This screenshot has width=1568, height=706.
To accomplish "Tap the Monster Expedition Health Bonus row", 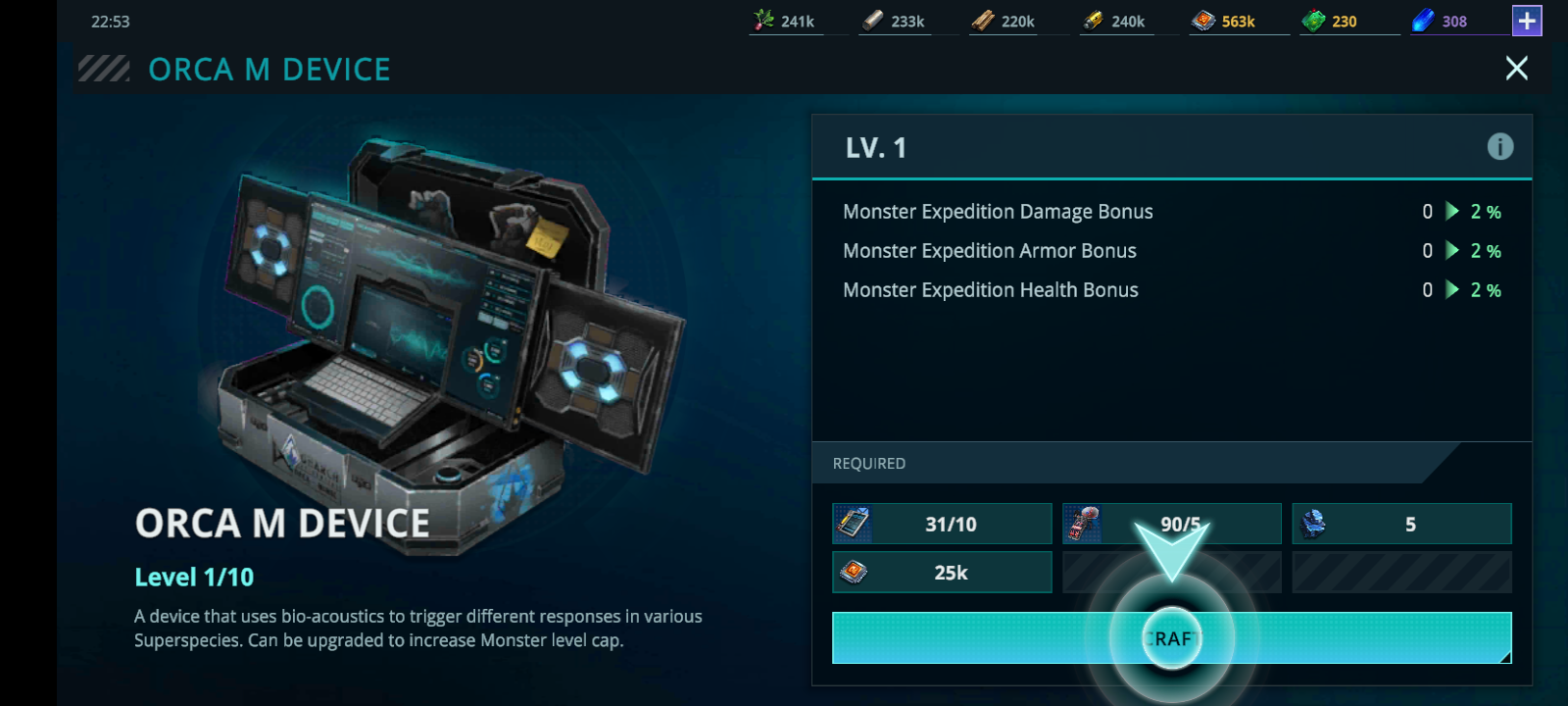I will [1172, 290].
